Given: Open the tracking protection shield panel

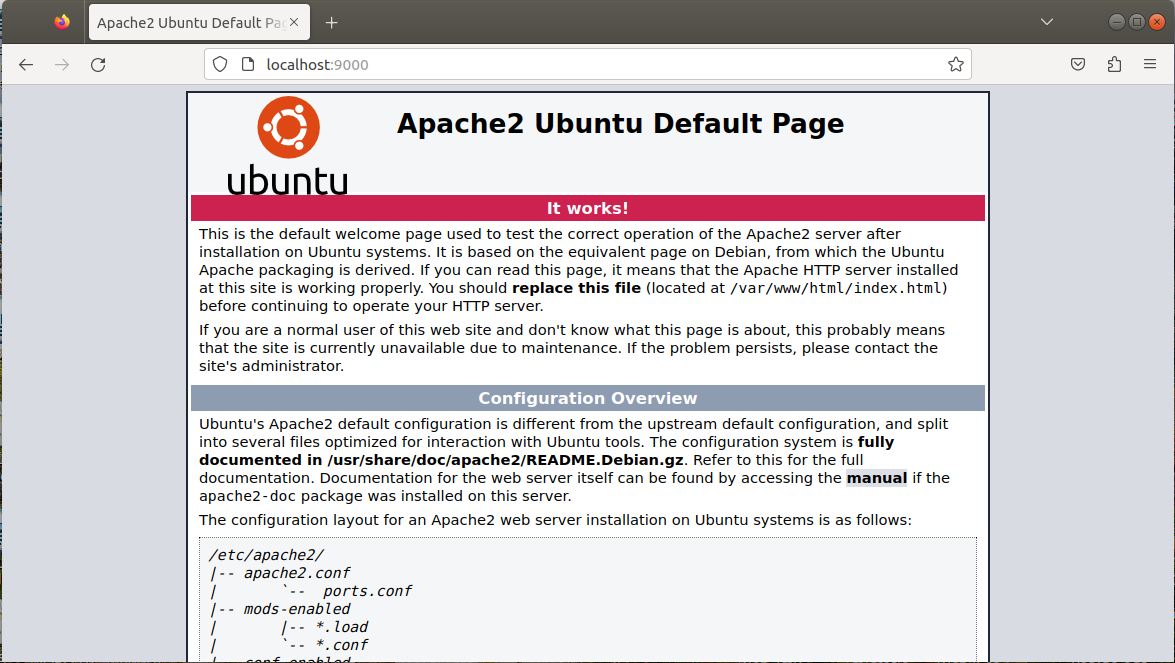Looking at the screenshot, I should pyautogui.click(x=221, y=65).
